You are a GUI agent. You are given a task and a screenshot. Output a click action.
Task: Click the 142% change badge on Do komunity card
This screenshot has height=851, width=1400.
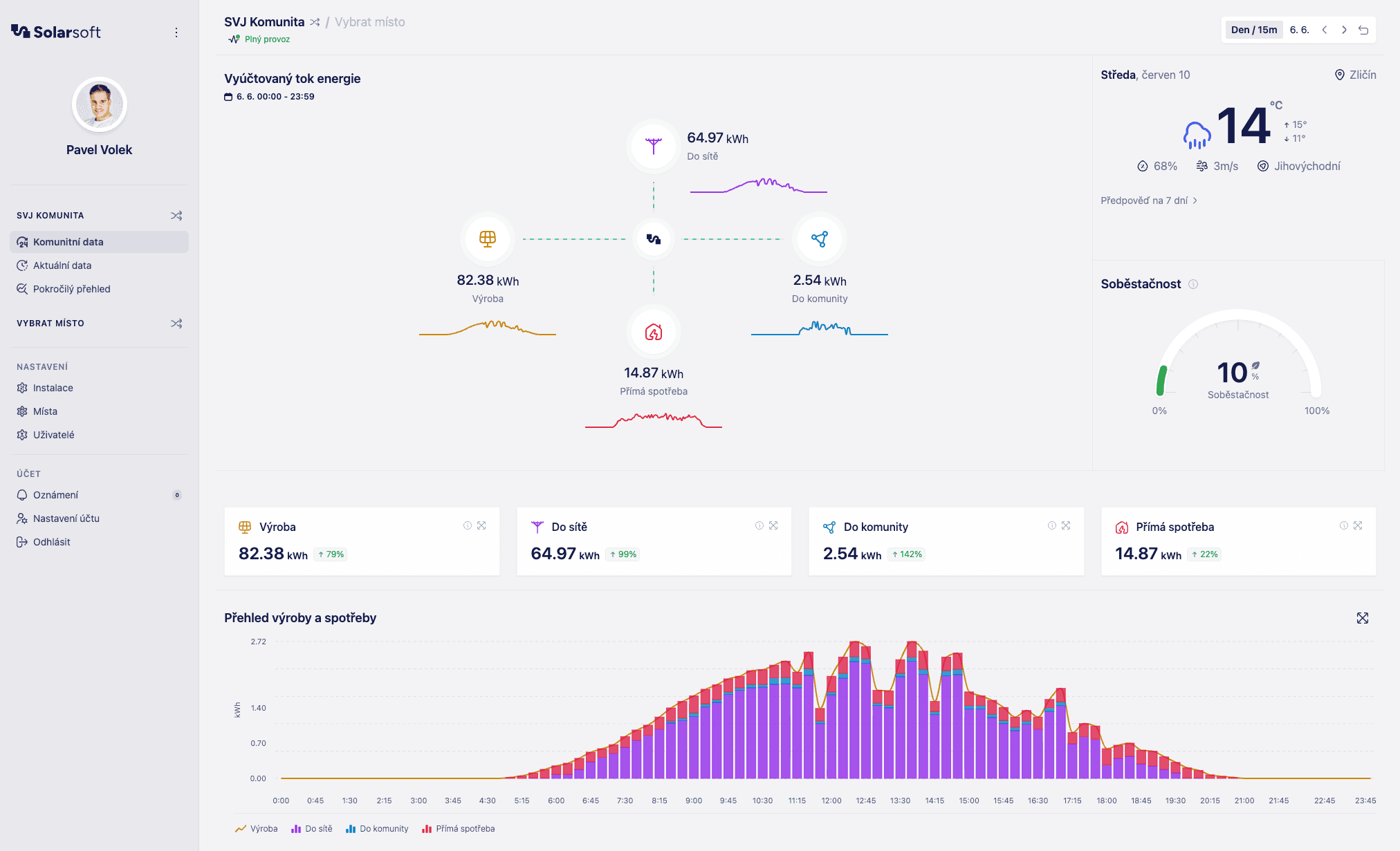click(x=907, y=554)
